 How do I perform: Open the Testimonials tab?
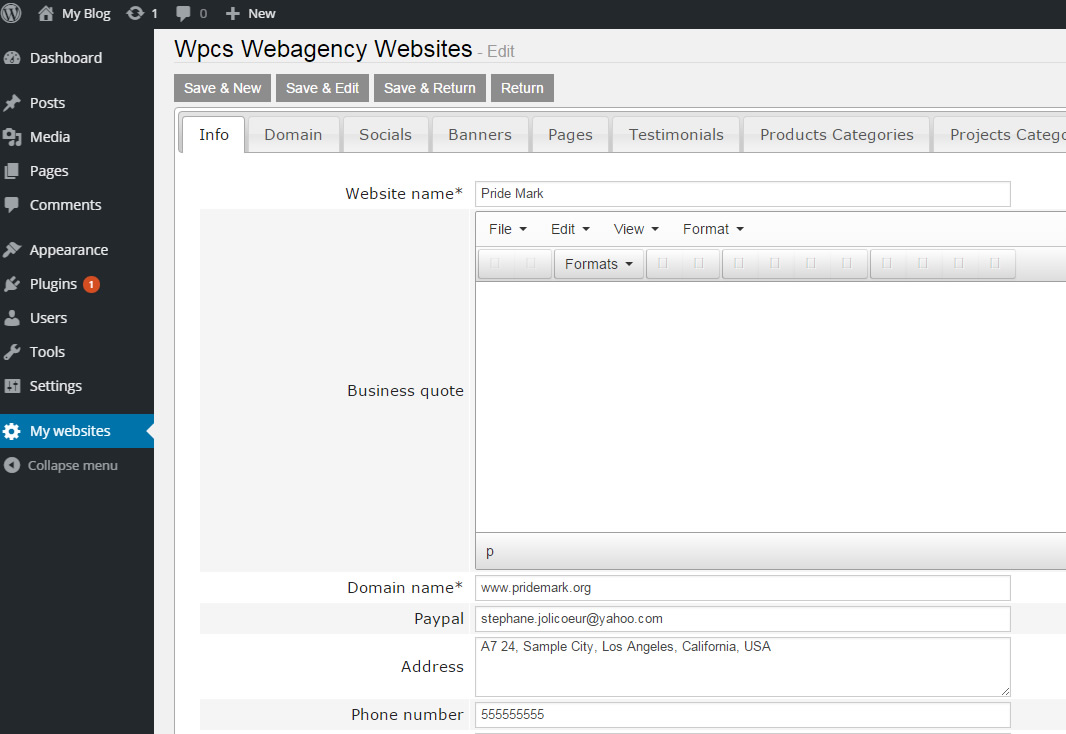coord(675,133)
